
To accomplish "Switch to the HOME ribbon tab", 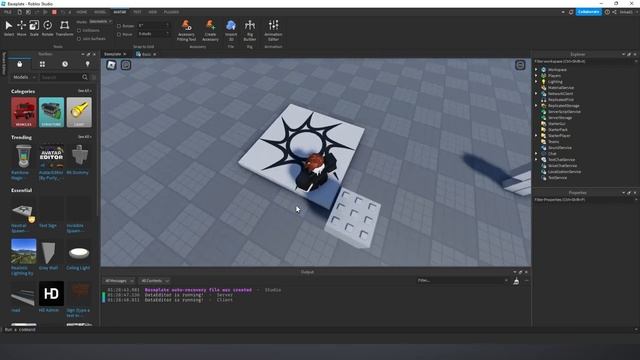I will pos(82,12).
